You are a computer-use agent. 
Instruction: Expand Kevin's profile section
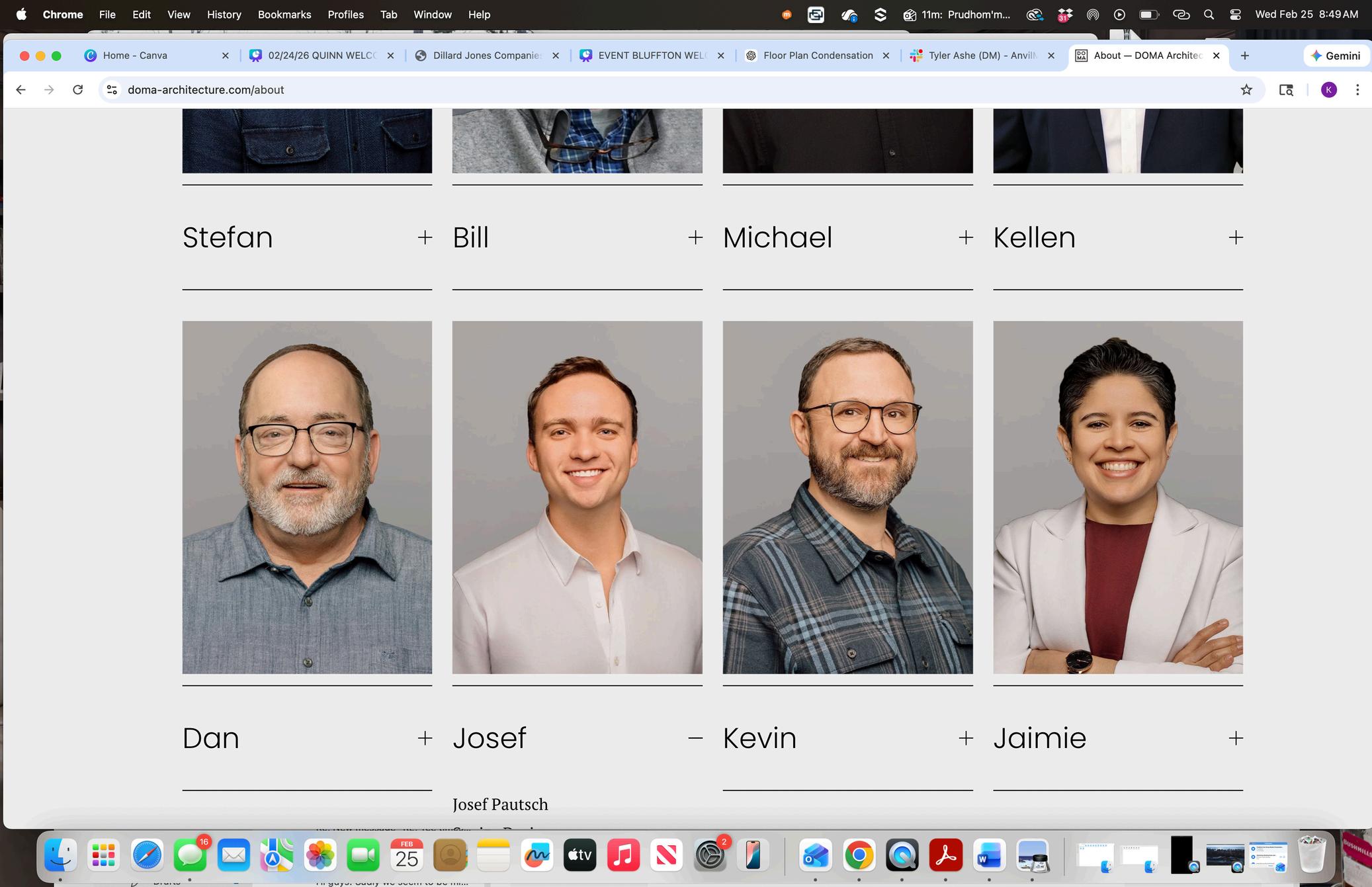(965, 738)
